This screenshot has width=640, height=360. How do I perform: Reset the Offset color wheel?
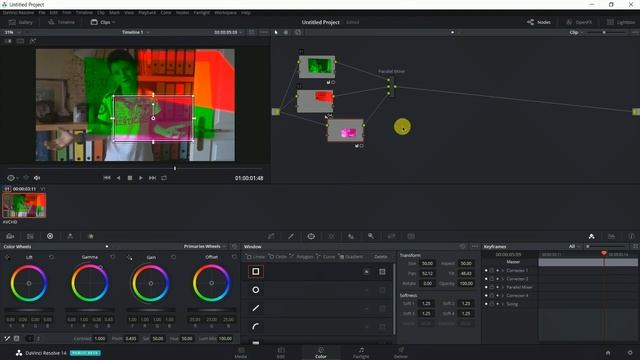[x=234, y=257]
